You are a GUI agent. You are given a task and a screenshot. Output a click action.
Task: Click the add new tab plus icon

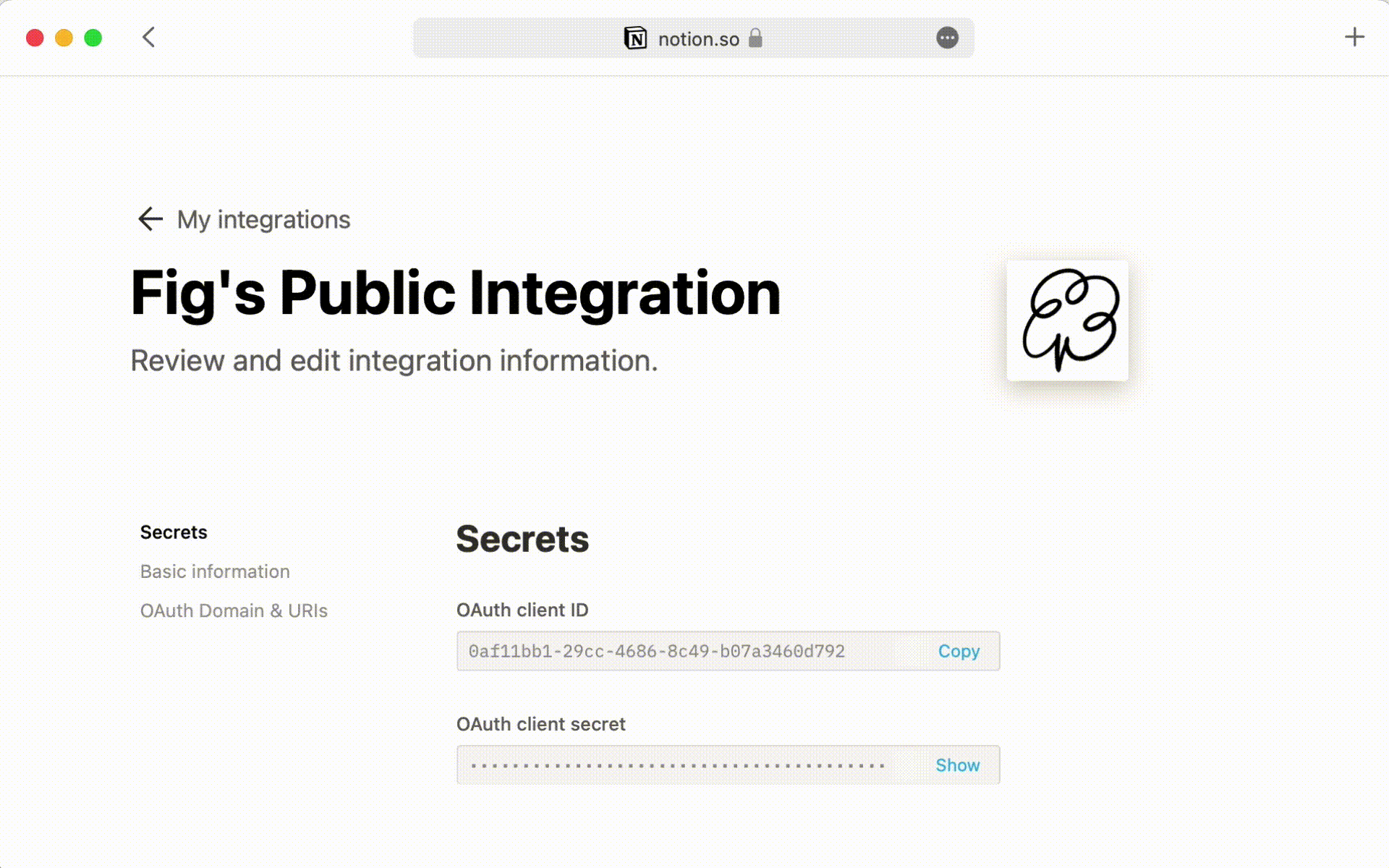coord(1354,37)
